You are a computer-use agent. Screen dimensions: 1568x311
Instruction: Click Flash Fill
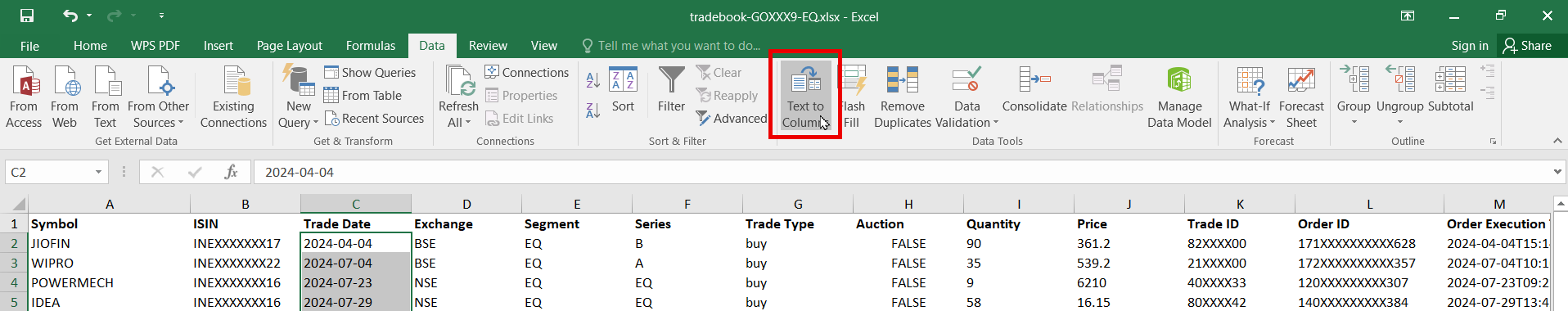tap(852, 97)
